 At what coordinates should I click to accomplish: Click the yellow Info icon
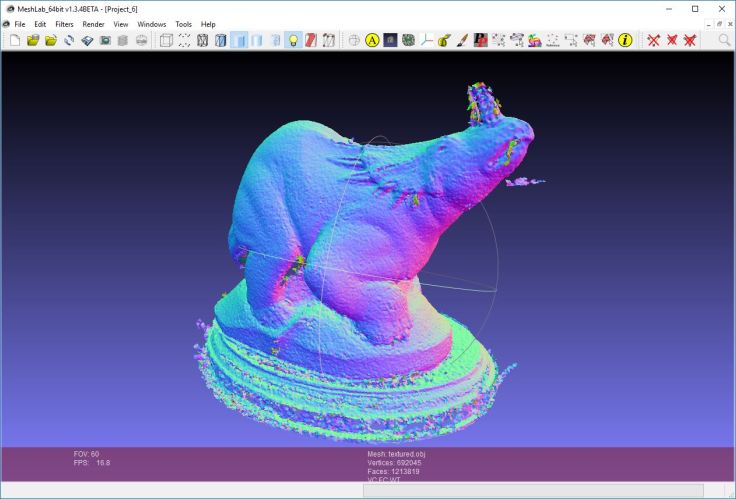click(x=625, y=40)
